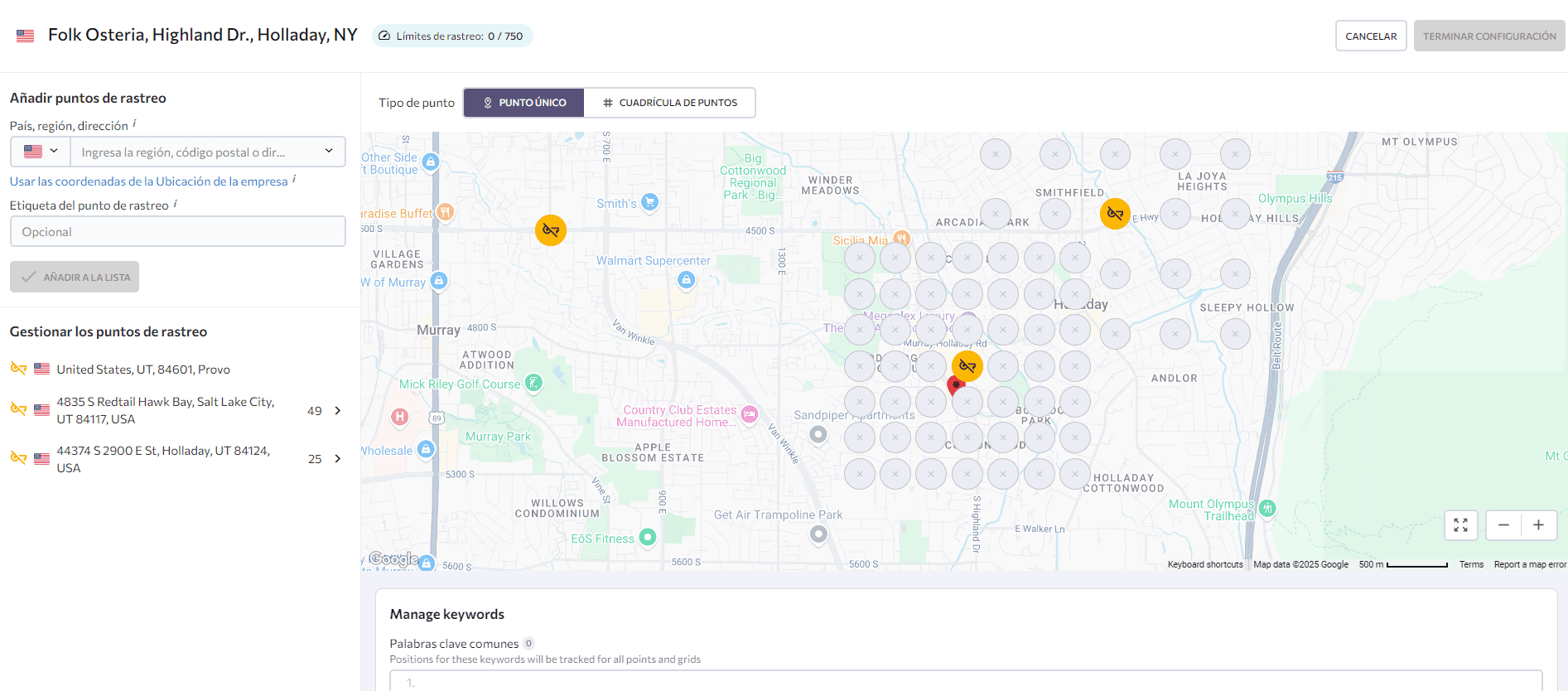The width and height of the screenshot is (1568, 691).
Task: Zoom in the map
Action: (1539, 525)
